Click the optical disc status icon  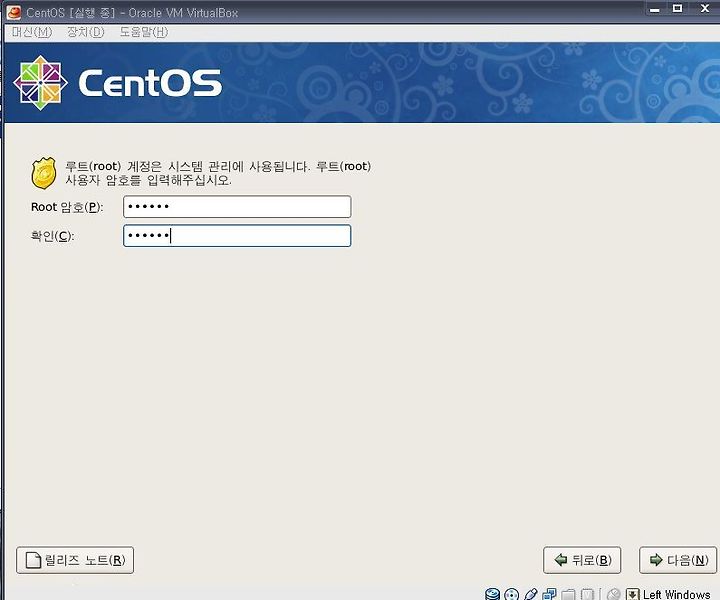coord(511,594)
